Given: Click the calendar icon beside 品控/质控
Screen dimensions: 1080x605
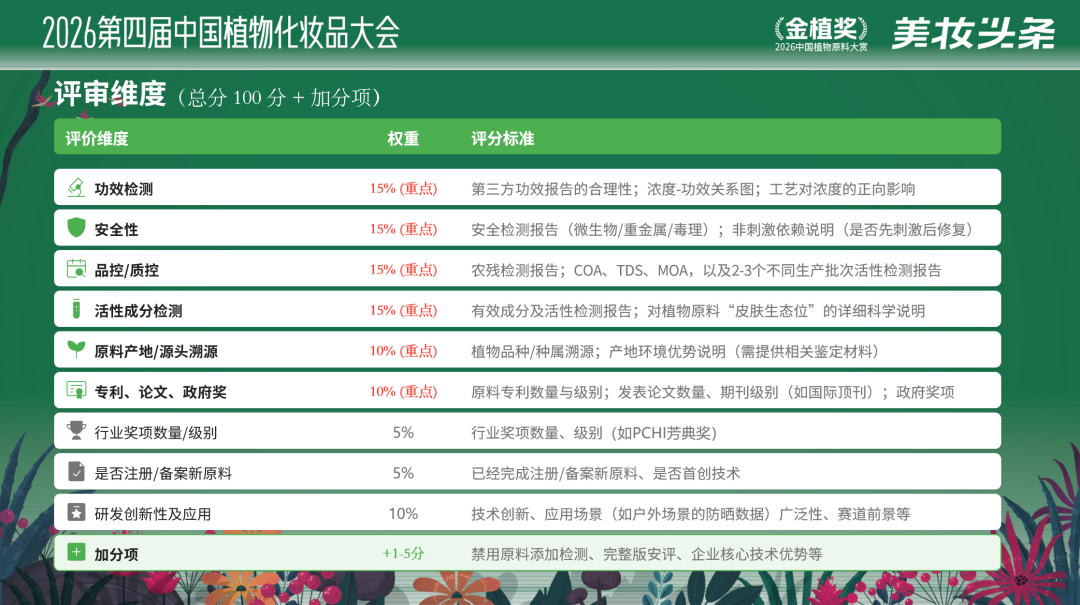Looking at the screenshot, I should tap(76, 269).
